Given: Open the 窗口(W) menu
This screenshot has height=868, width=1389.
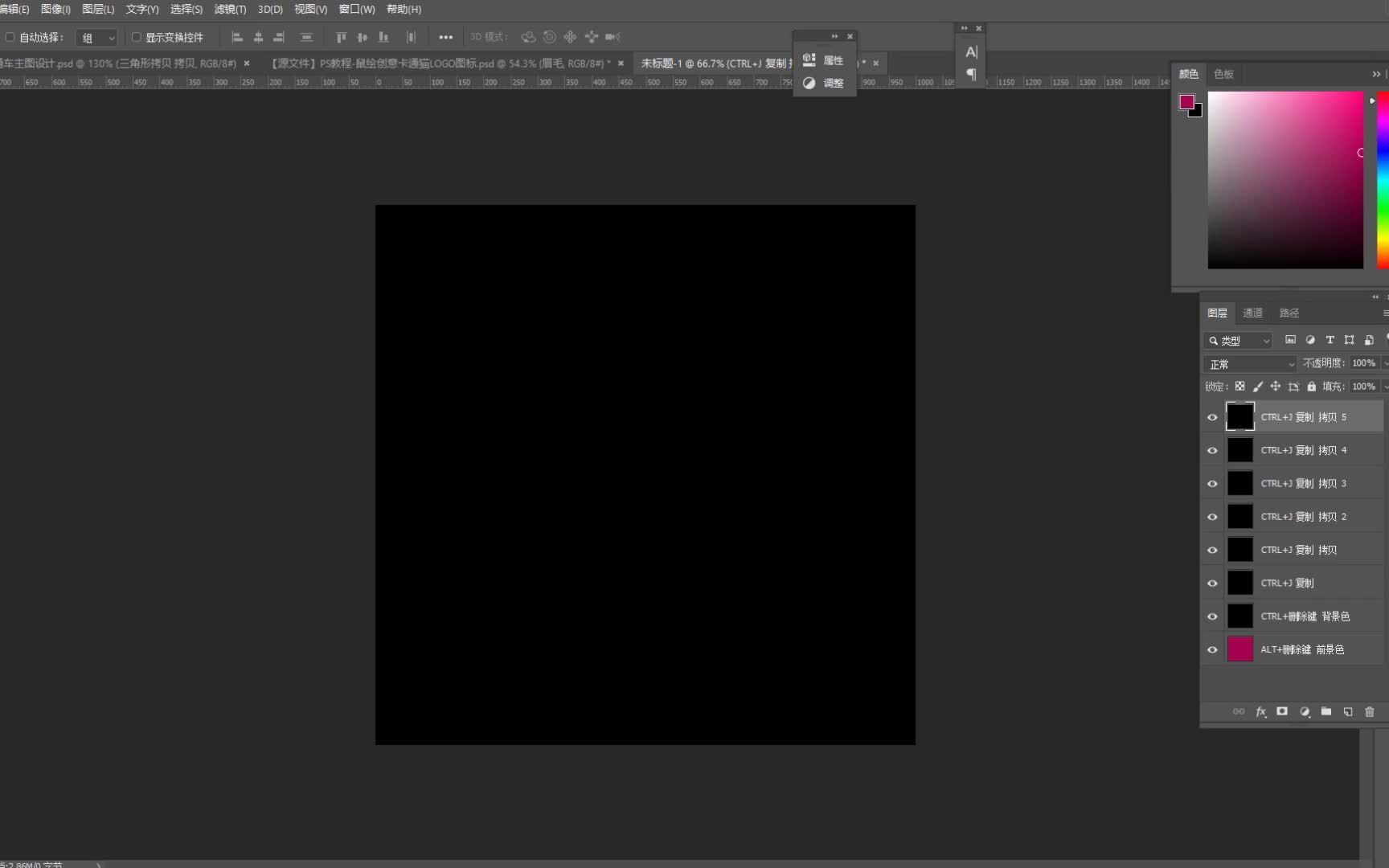Looking at the screenshot, I should tap(357, 9).
